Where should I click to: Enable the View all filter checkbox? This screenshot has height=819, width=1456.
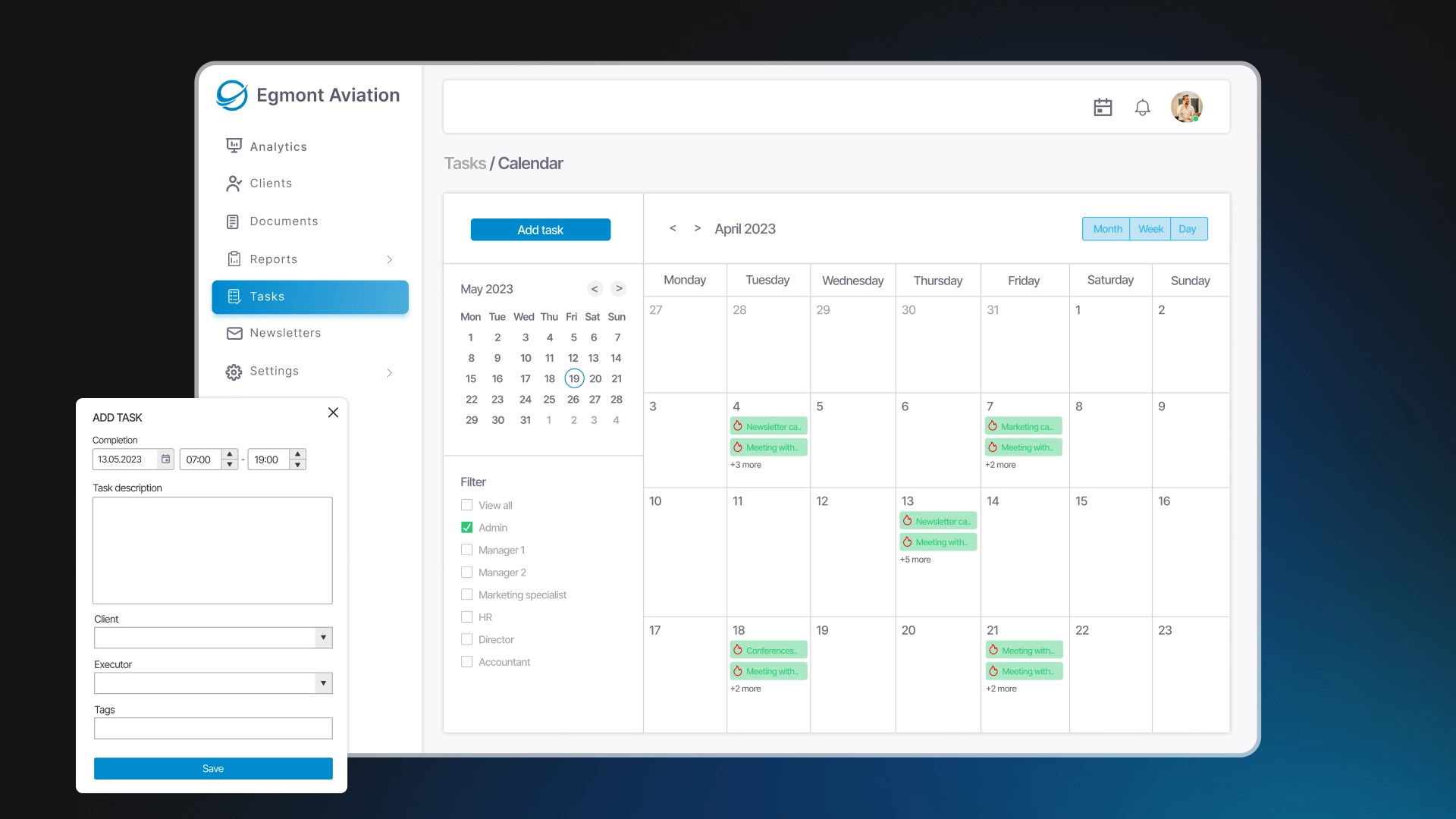click(467, 504)
